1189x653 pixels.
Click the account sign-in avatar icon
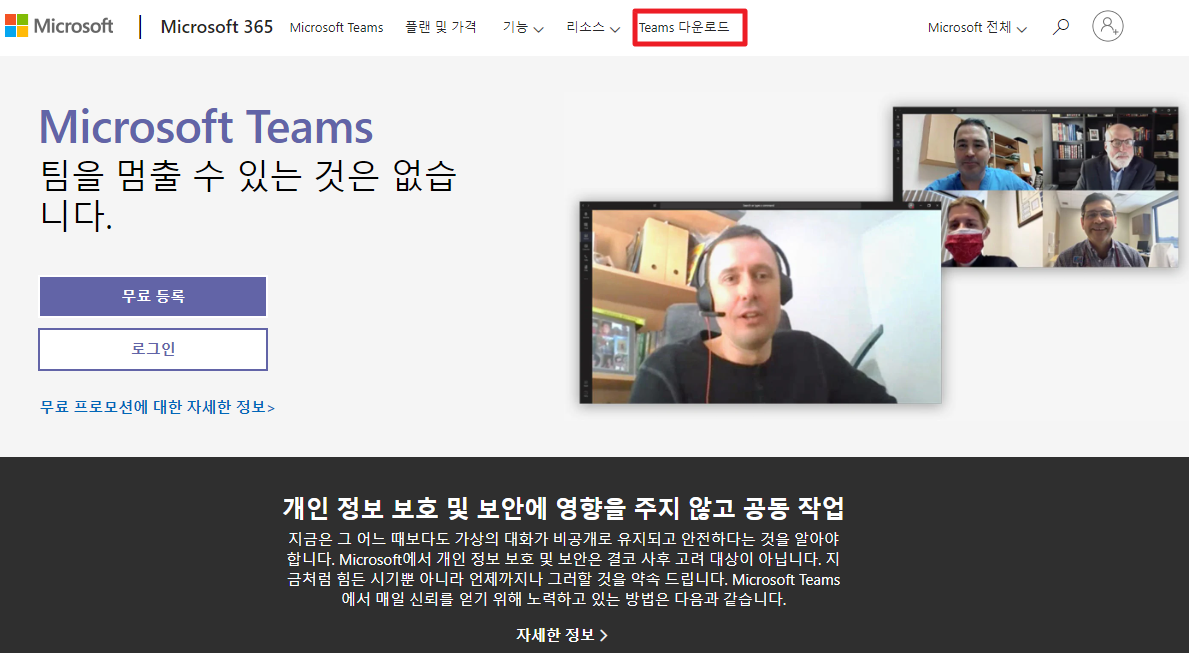pyautogui.click(x=1107, y=26)
